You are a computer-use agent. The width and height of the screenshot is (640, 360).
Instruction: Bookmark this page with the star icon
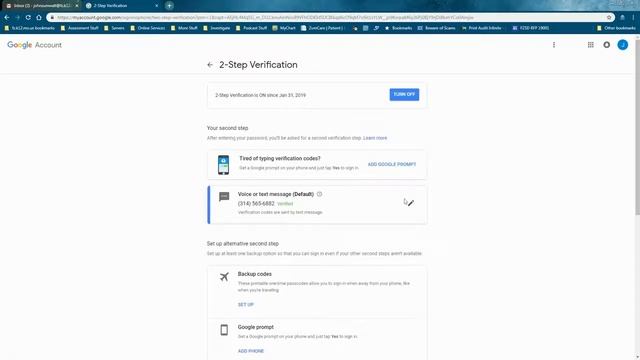(609, 18)
